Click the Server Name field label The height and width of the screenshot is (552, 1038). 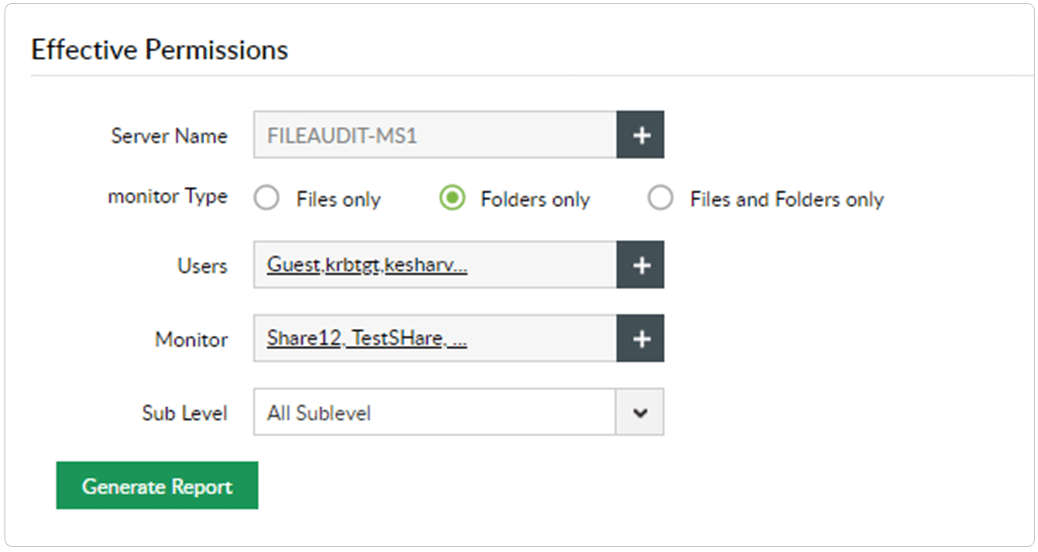[x=169, y=136]
